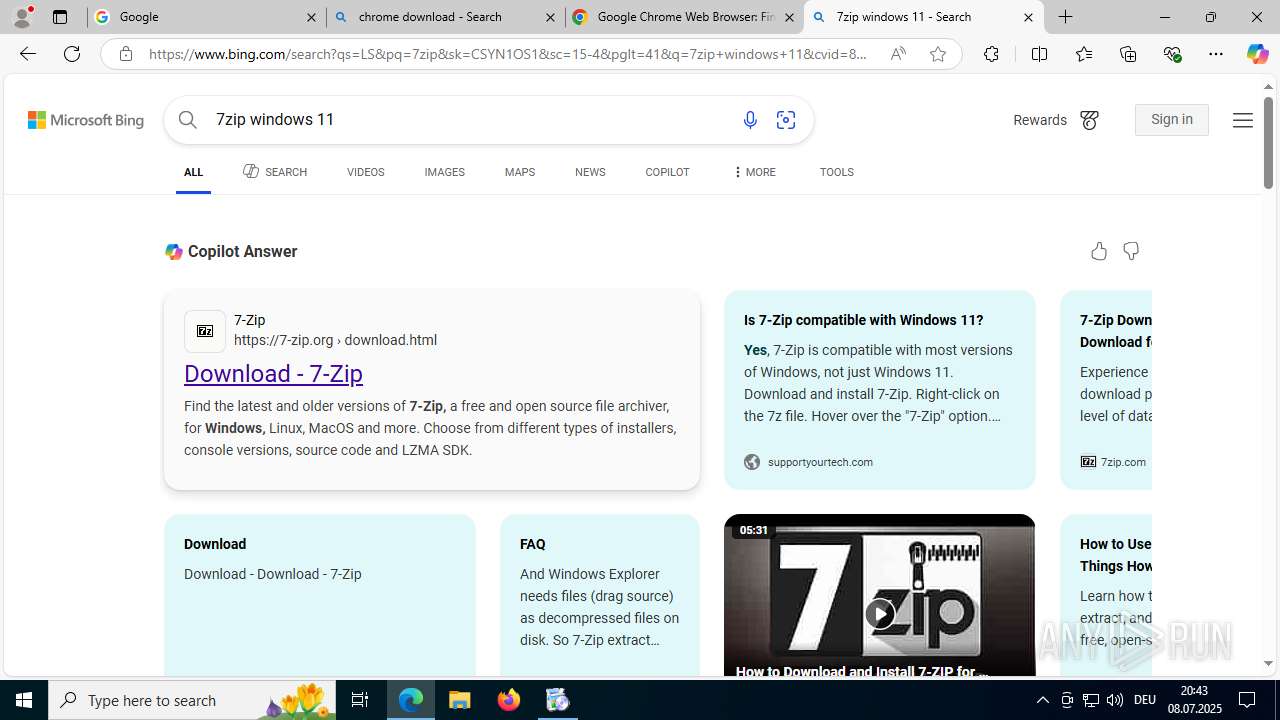This screenshot has width=1280, height=720.
Task: Toggle the Split screen icon
Action: click(x=1039, y=54)
